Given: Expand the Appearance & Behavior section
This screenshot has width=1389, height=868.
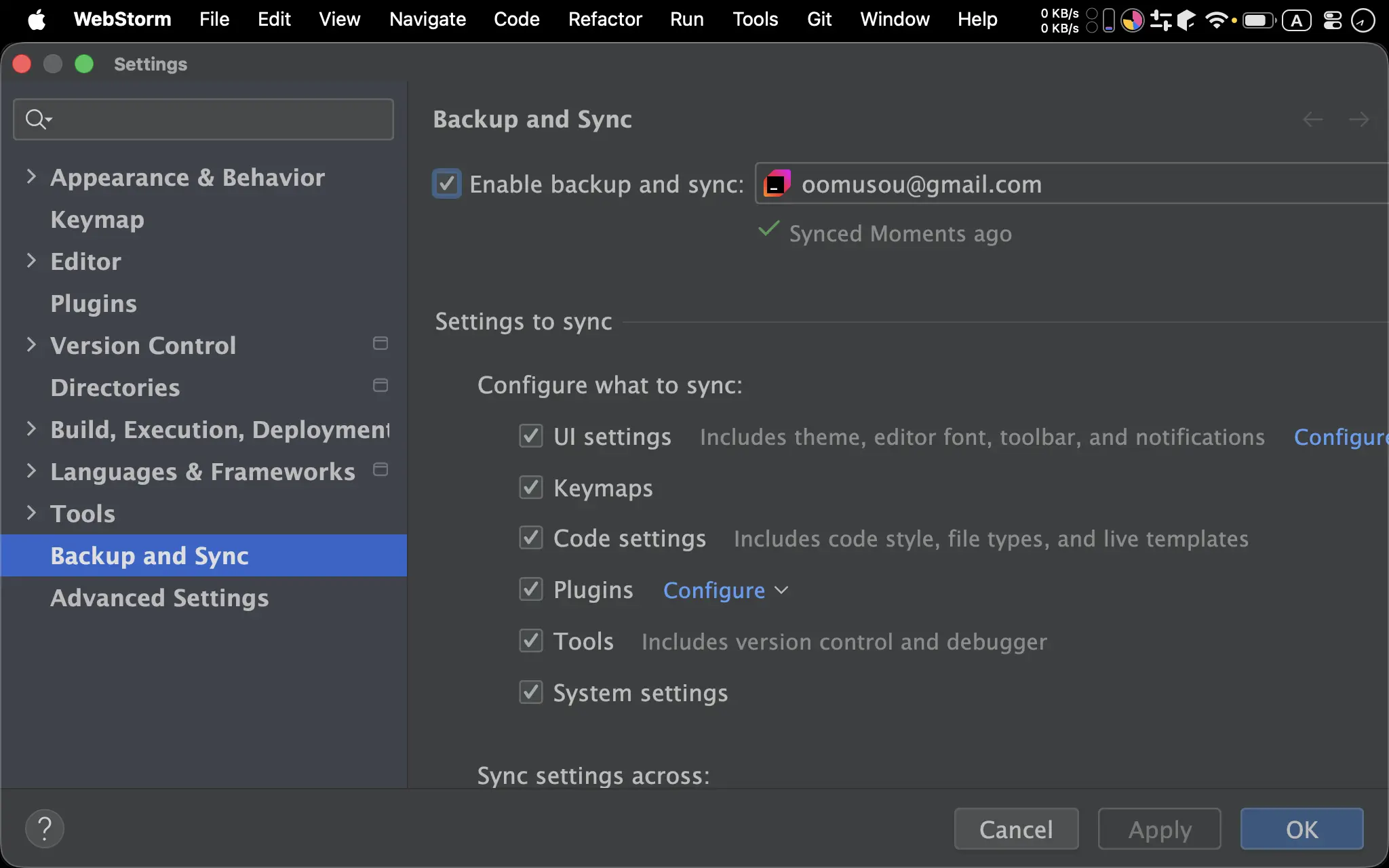Looking at the screenshot, I should (x=31, y=177).
